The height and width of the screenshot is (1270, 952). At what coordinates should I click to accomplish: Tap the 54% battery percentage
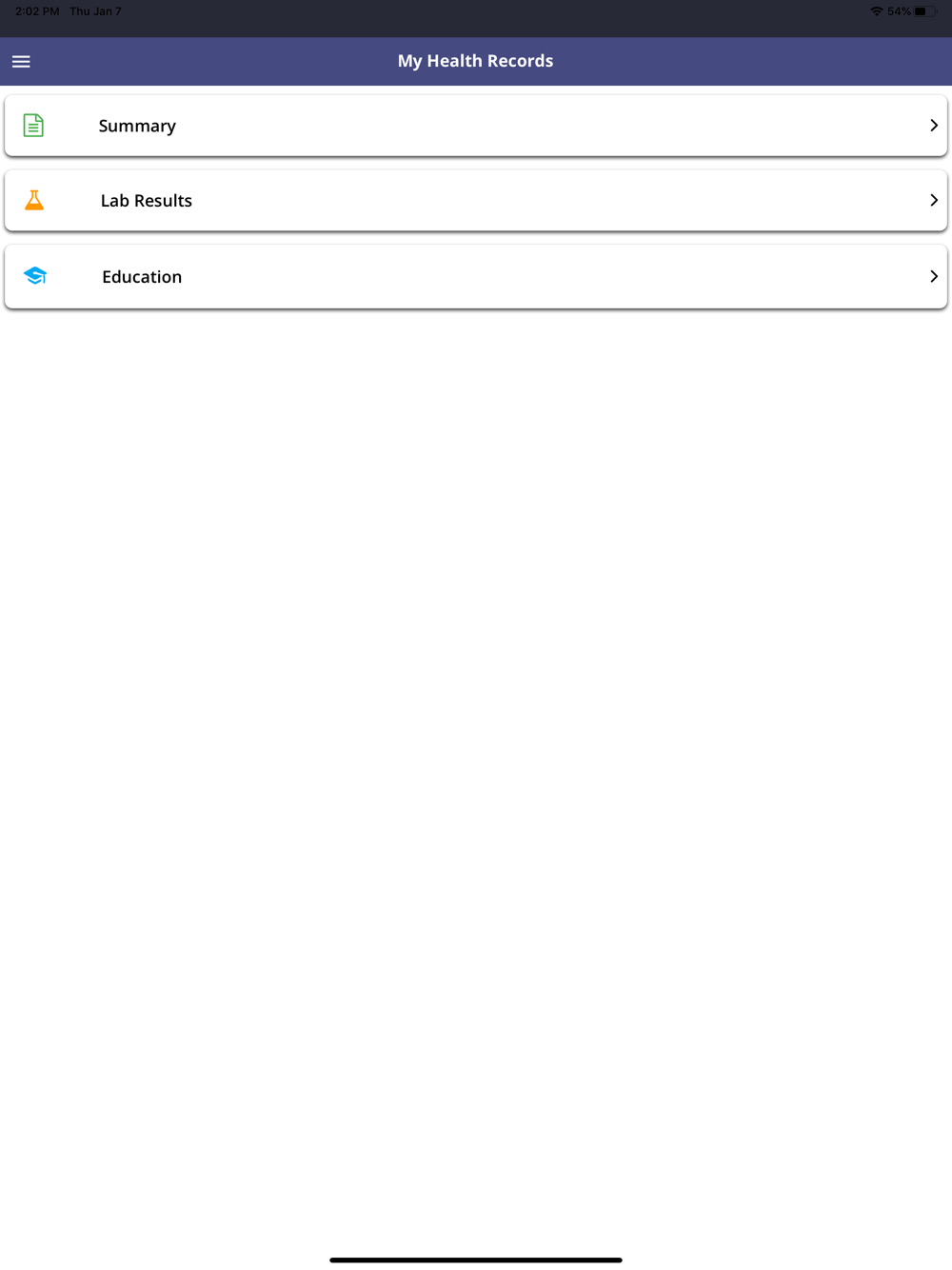(899, 11)
